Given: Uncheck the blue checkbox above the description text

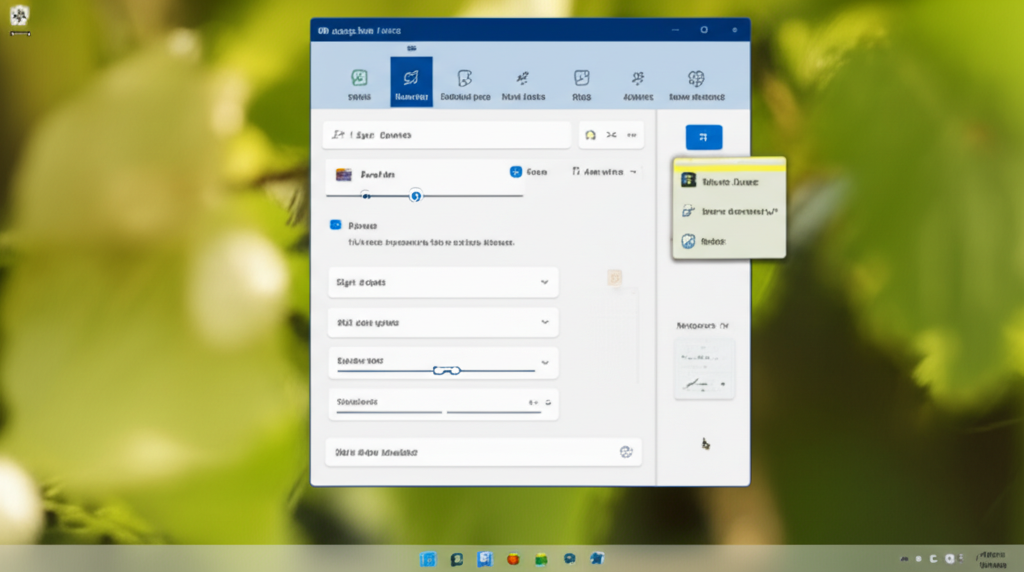Looking at the screenshot, I should [335, 226].
